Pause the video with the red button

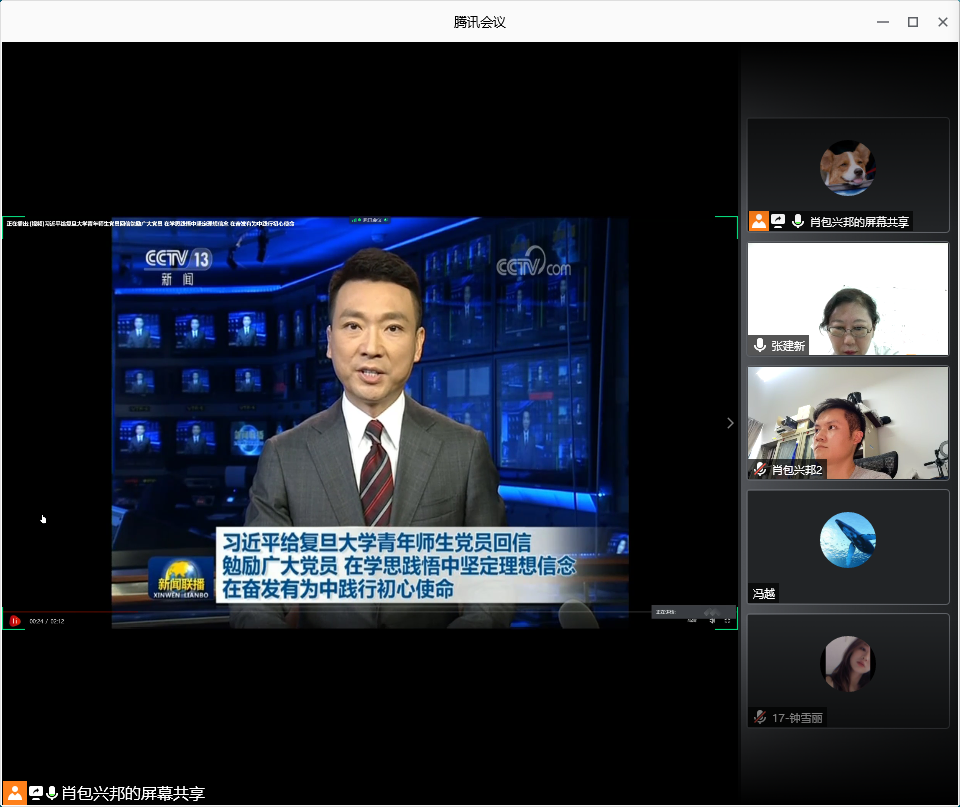click(15, 621)
